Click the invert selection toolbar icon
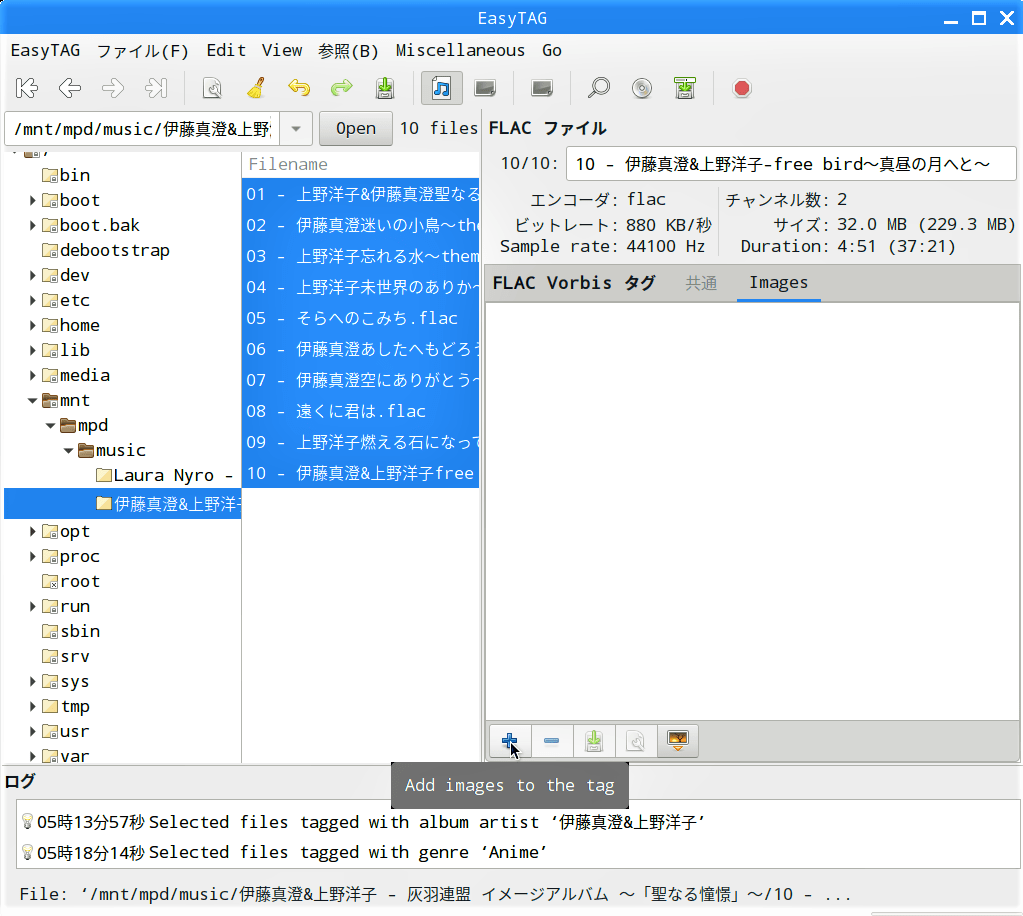This screenshot has width=1023, height=916. [x=542, y=88]
